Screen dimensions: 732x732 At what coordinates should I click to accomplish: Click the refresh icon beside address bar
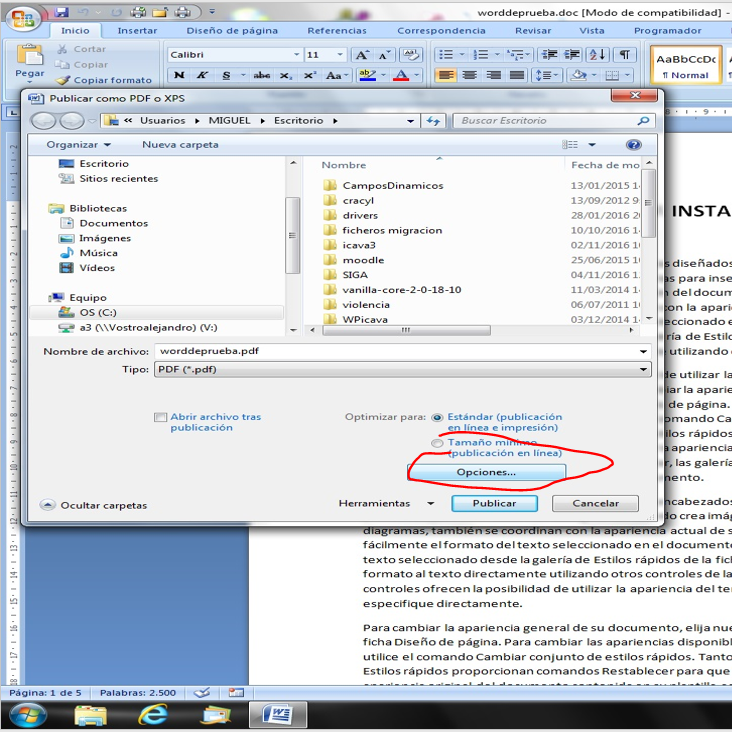(x=433, y=121)
